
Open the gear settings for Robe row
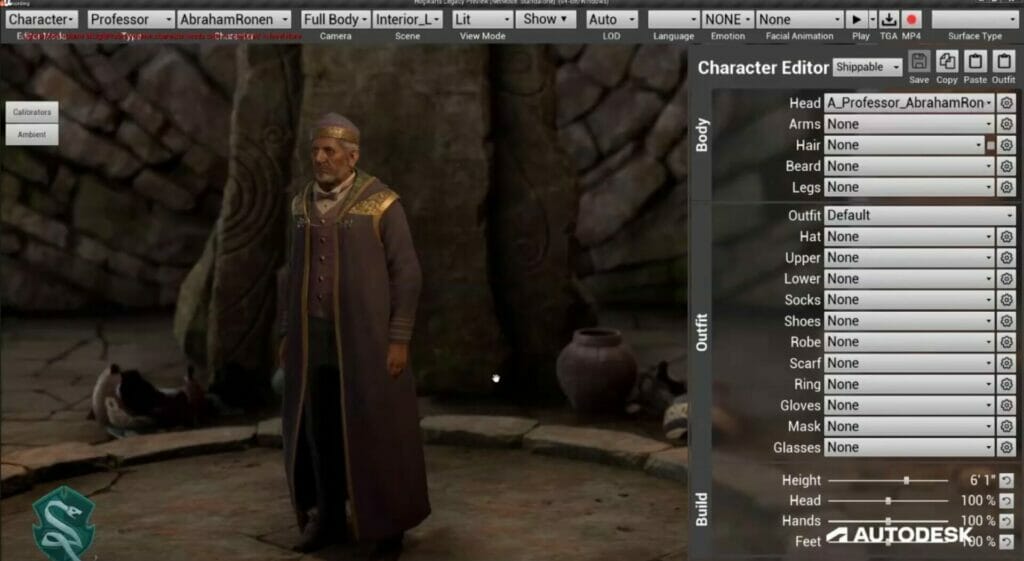(1006, 342)
